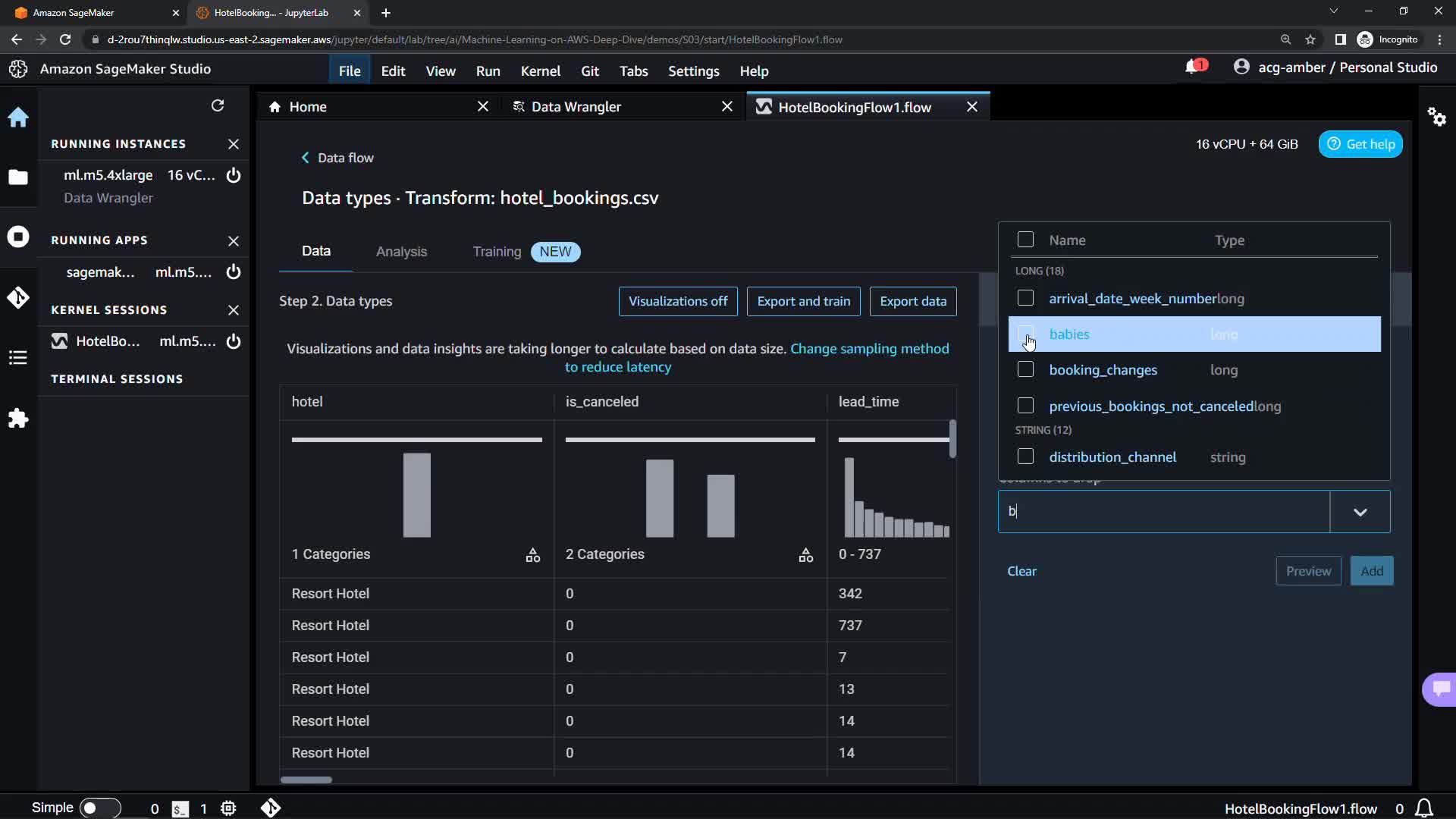Click Change sampling method link
The width and height of the screenshot is (1456, 819).
click(869, 349)
